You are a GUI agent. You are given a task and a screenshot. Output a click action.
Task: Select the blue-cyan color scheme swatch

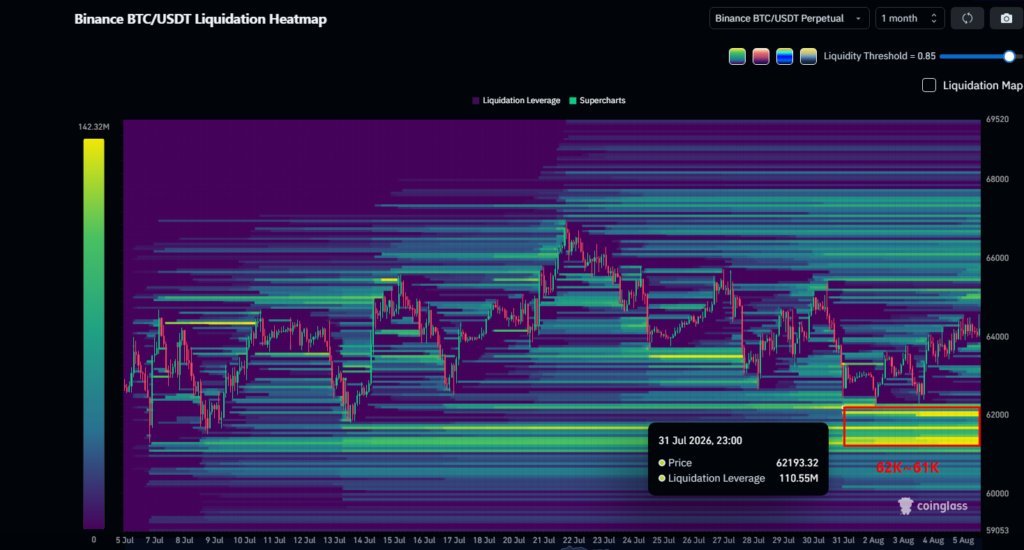[784, 57]
